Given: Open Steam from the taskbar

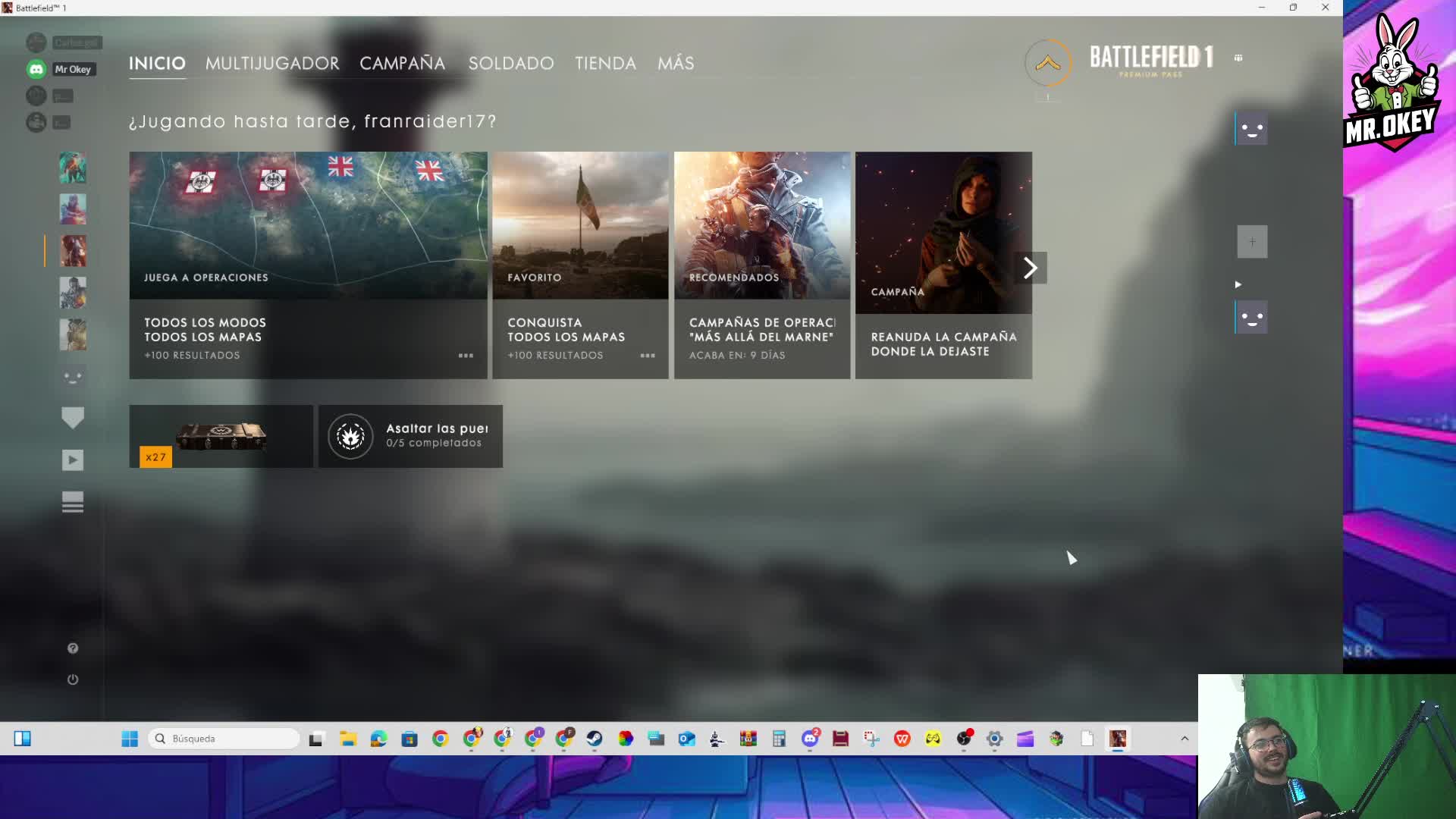Looking at the screenshot, I should [x=595, y=739].
